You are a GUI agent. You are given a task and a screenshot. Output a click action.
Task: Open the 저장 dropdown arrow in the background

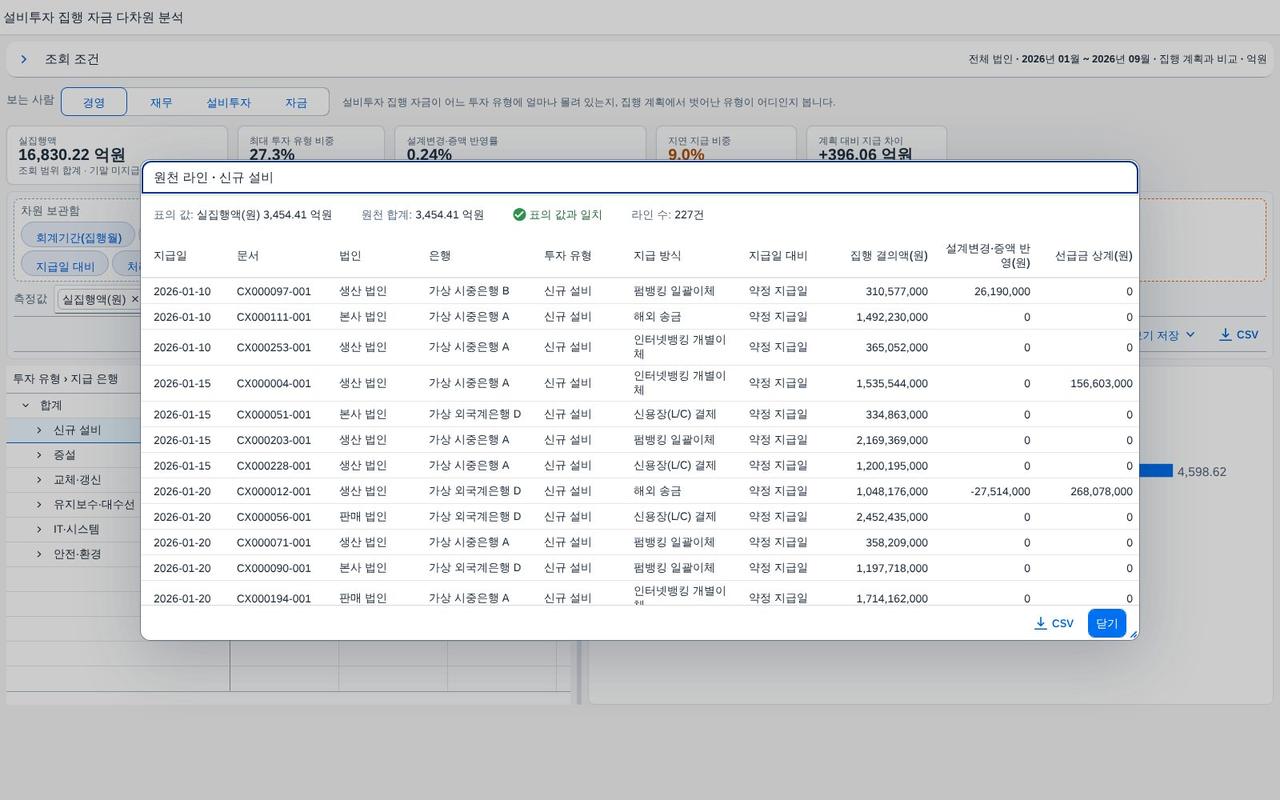tap(1190, 335)
